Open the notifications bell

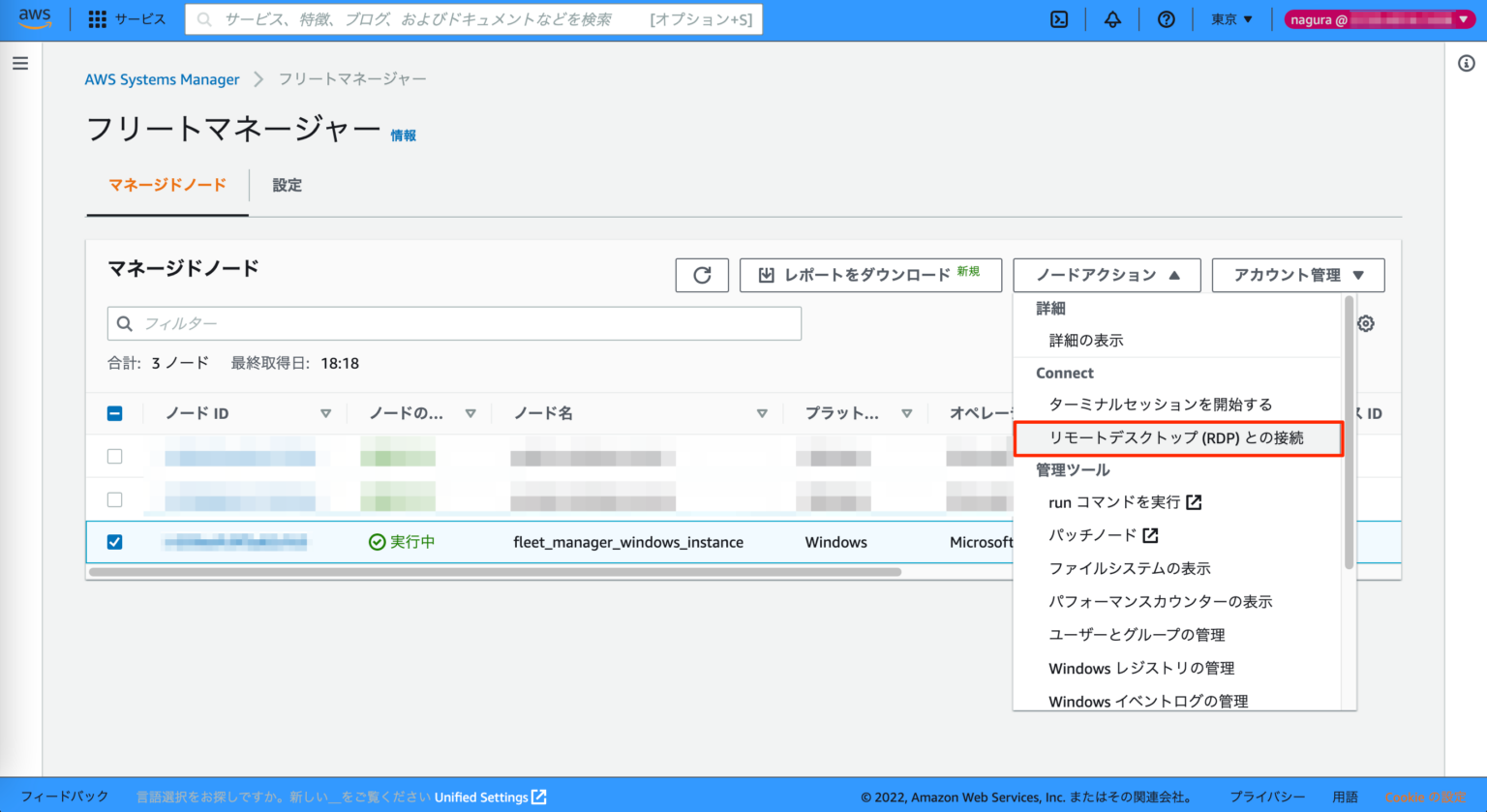1112,18
